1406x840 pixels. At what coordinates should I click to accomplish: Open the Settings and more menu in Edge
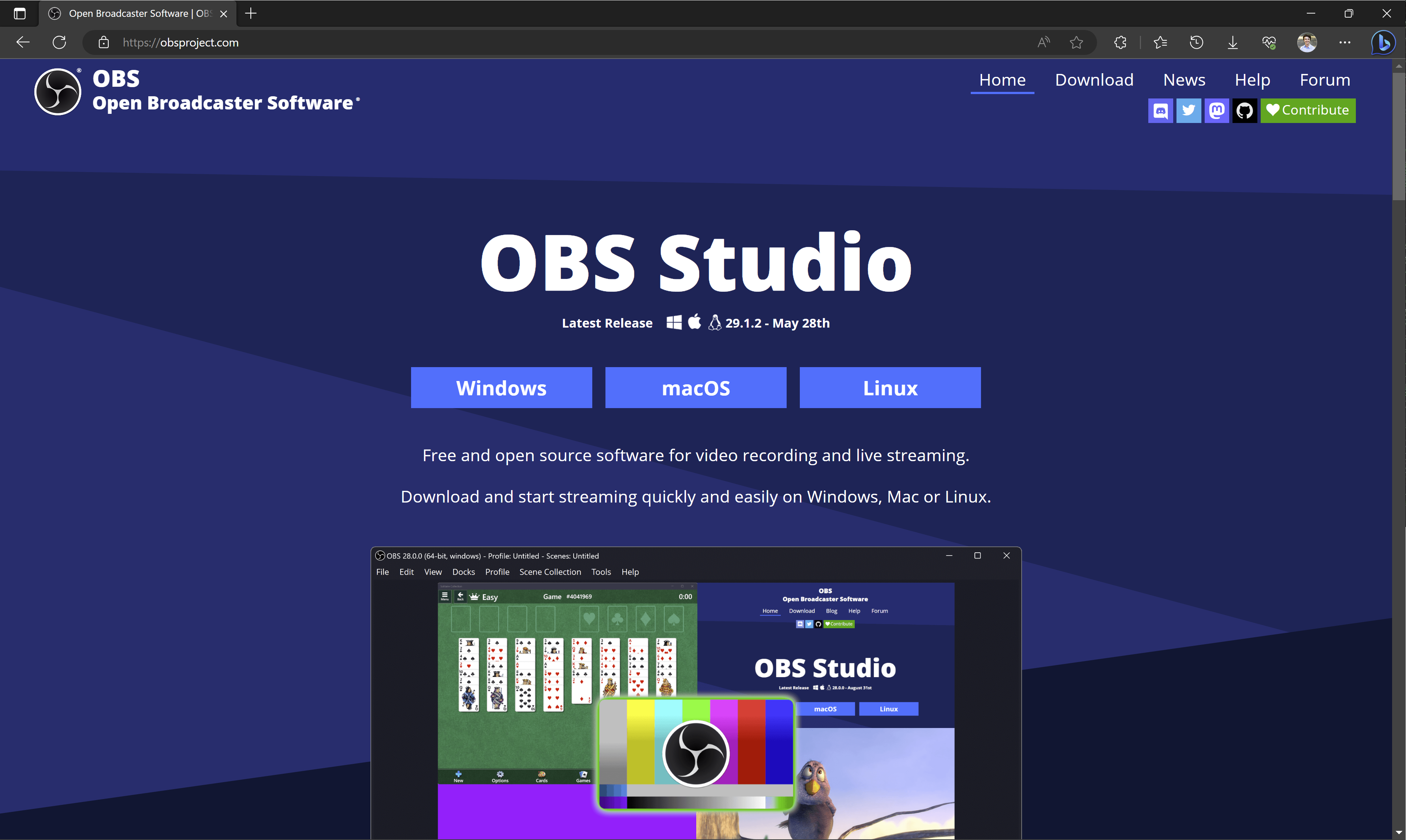(x=1345, y=42)
